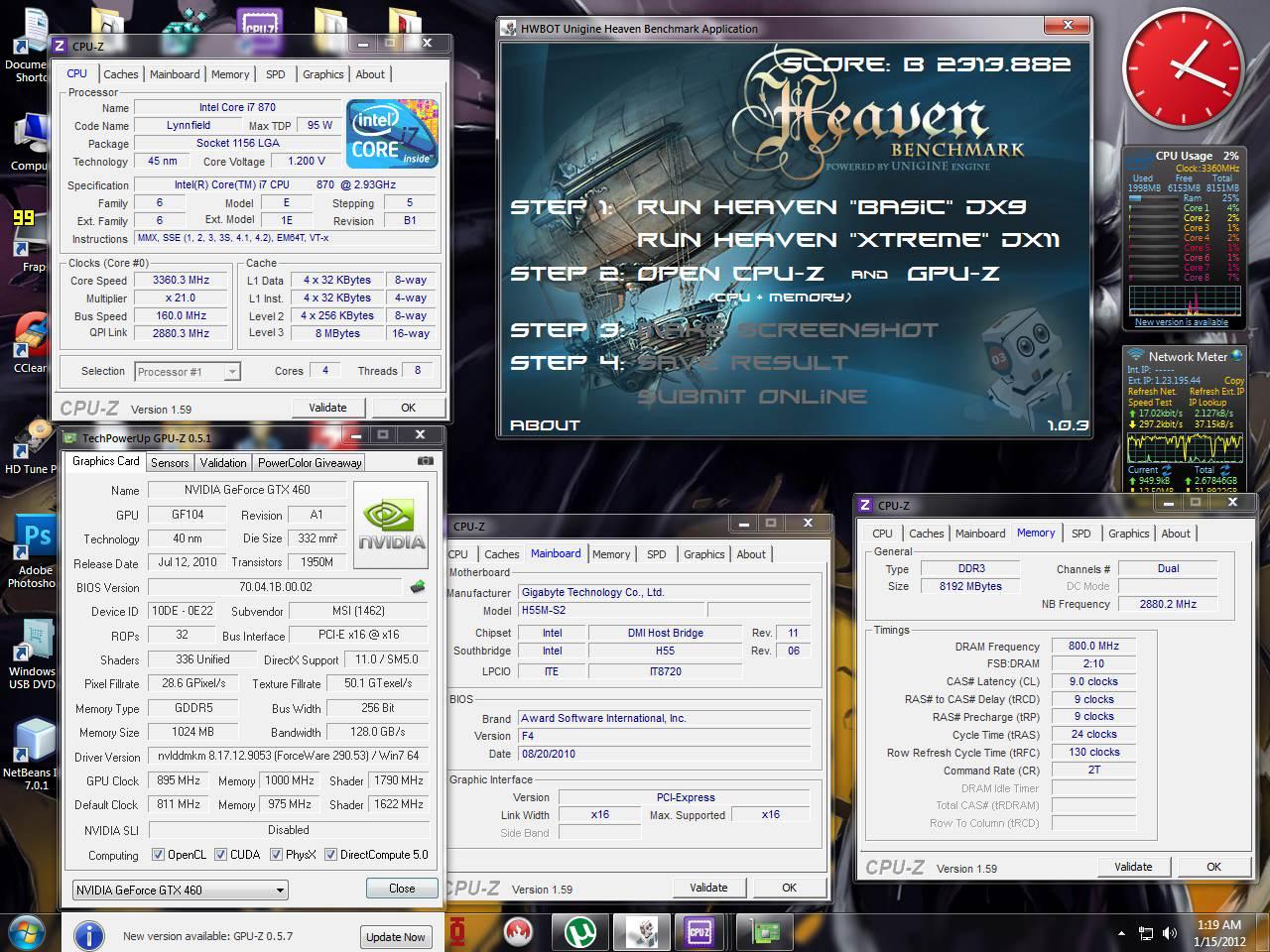Click Run Heaven "Xtreme" DX11
Screen dimensions: 1270x952
click(x=848, y=240)
